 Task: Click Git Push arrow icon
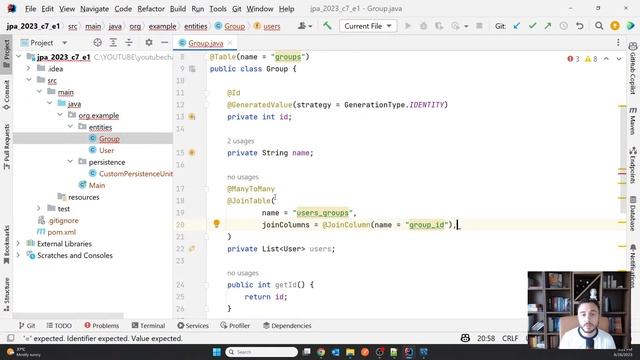coord(548,26)
